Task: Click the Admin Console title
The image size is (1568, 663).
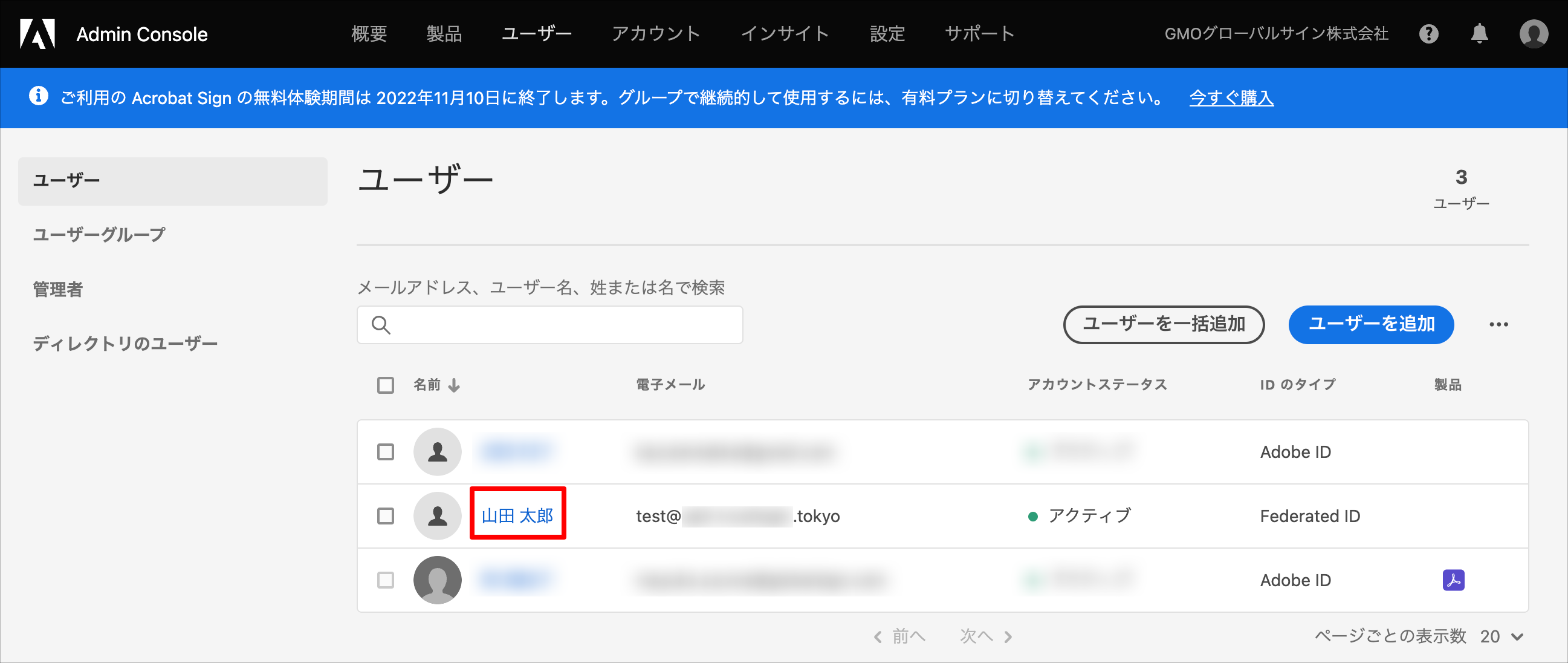Action: click(x=142, y=34)
